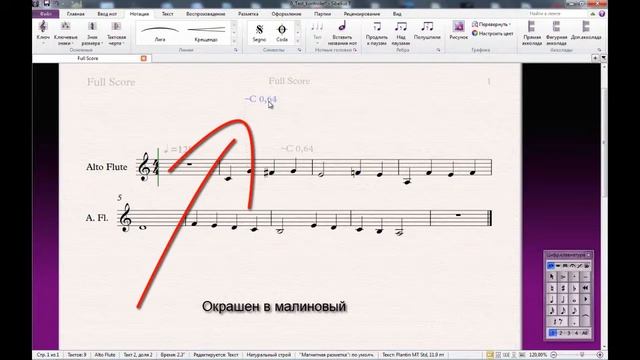Image resolution: width=640 pixels, height=360 pixels.
Task: Select voice 2 on the keypad
Action: (560, 333)
